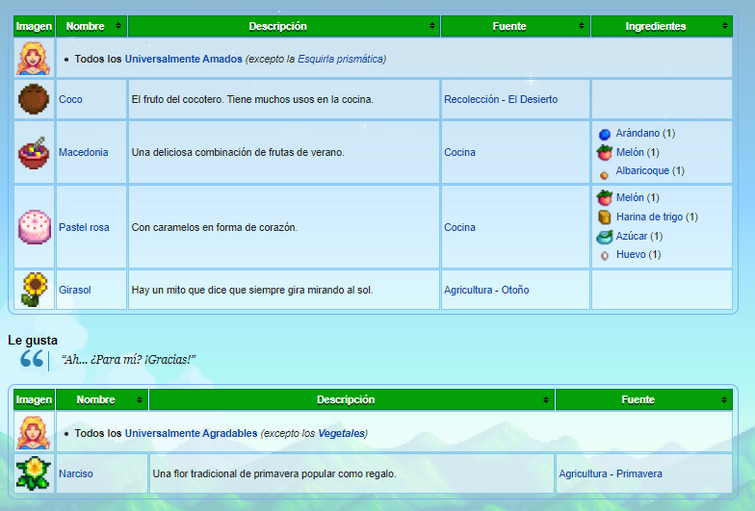Open the El Desierto link
755x511 pixels.
click(x=533, y=99)
